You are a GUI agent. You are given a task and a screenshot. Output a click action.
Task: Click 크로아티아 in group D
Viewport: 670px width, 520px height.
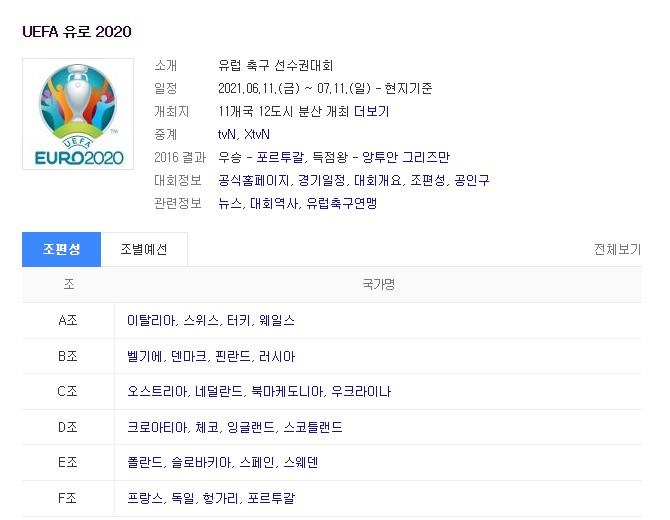(157, 427)
